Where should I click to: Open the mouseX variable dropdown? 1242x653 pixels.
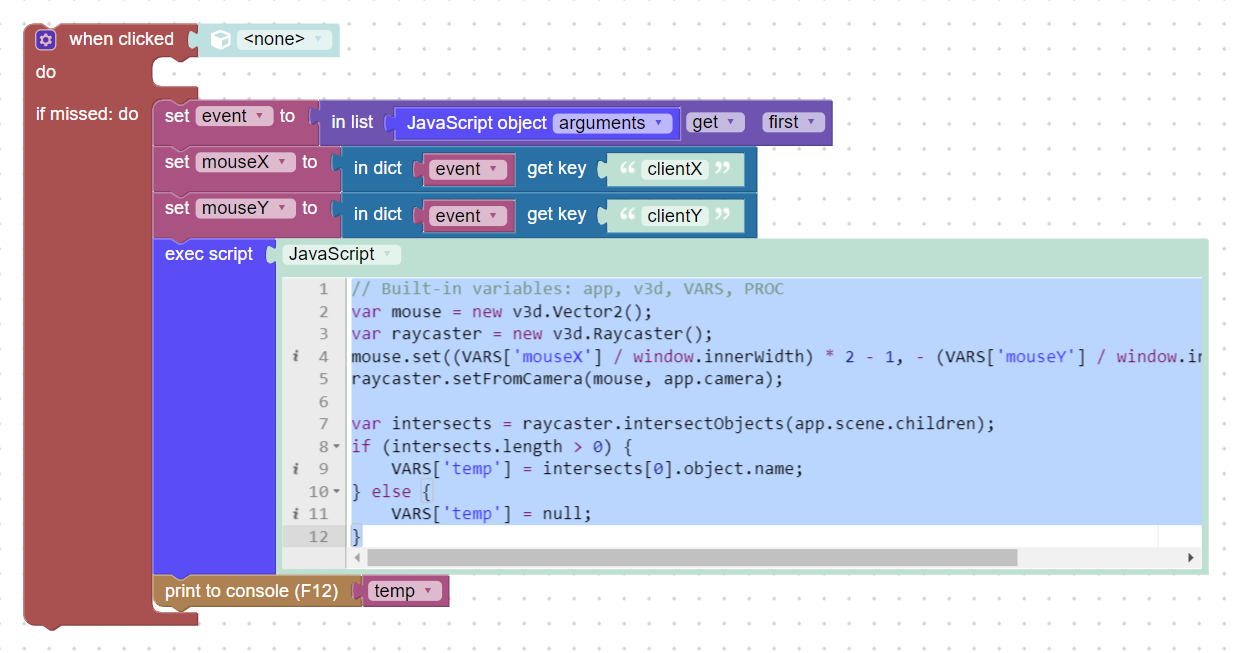coord(245,162)
